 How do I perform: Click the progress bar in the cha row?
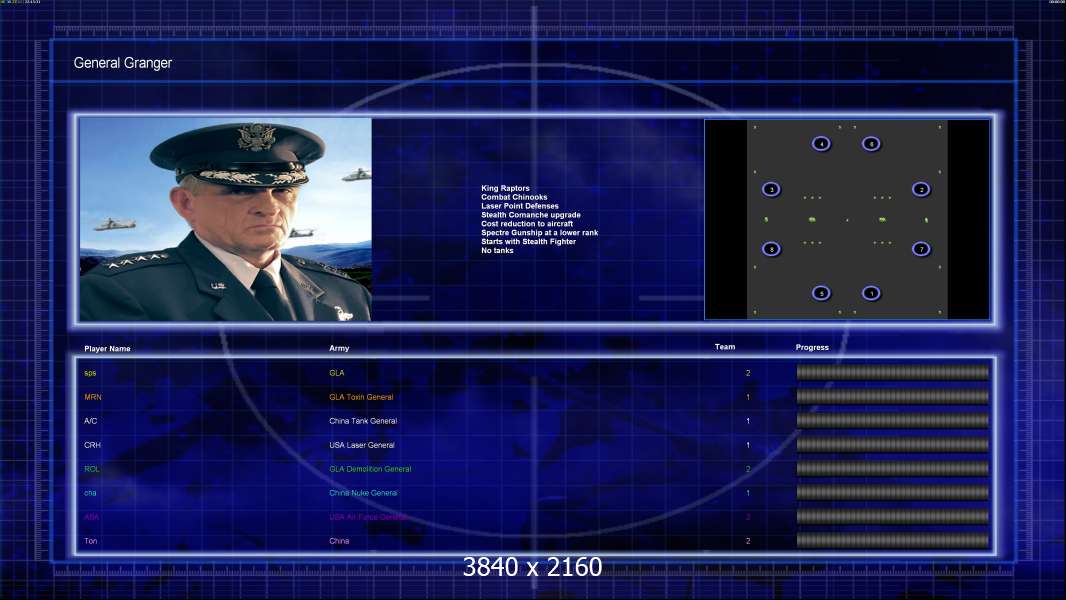click(893, 493)
